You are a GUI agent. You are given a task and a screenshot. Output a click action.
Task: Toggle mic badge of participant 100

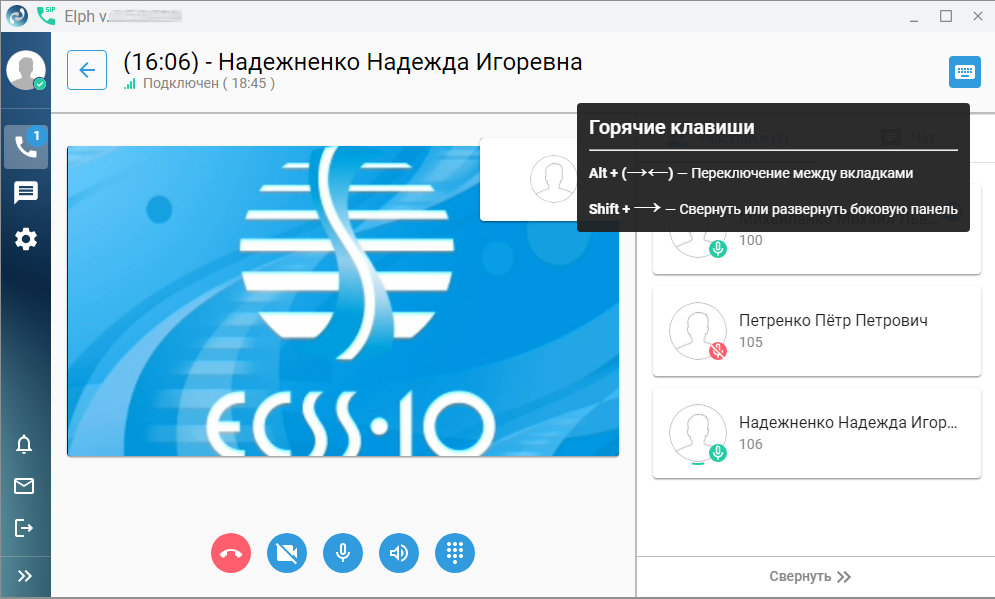718,249
